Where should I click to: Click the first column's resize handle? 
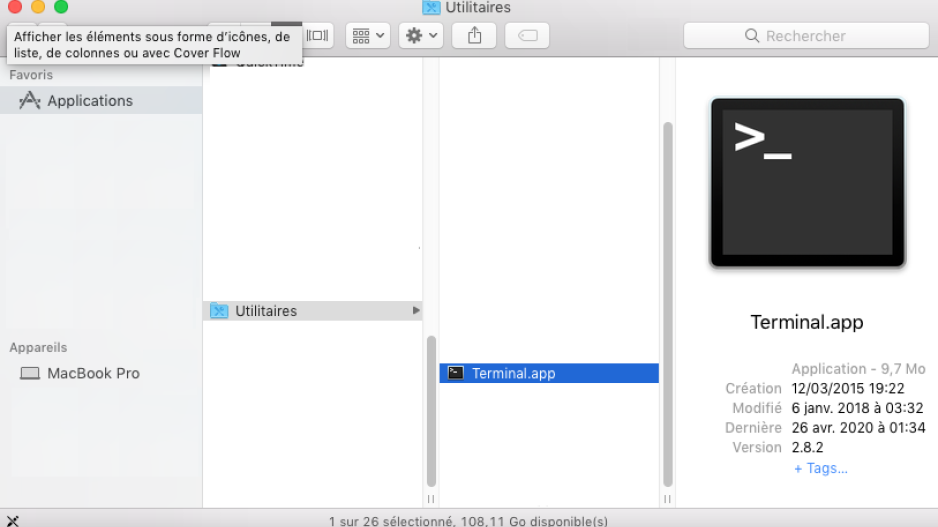(431, 499)
